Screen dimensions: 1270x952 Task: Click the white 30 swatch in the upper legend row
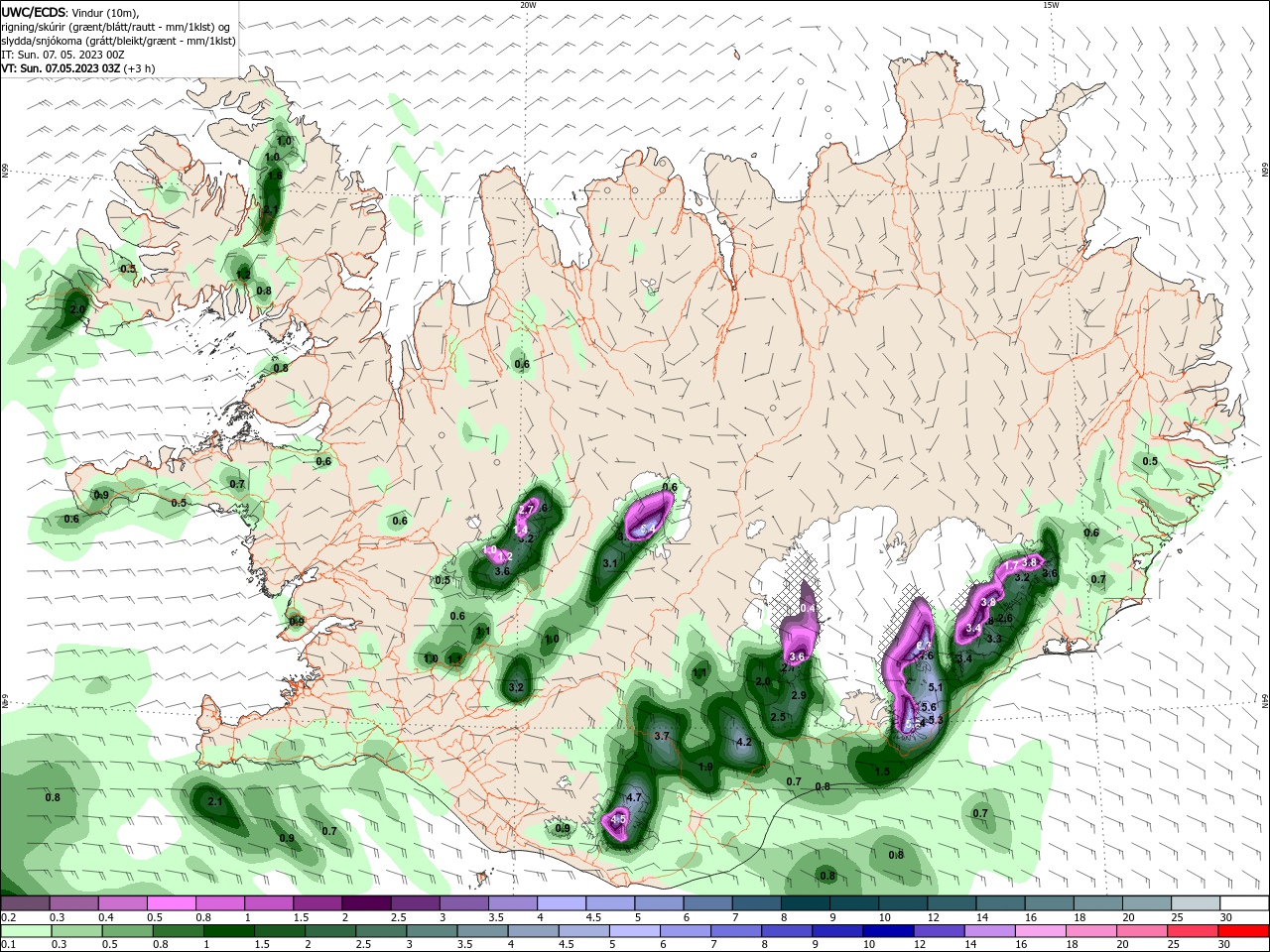coord(1245,903)
